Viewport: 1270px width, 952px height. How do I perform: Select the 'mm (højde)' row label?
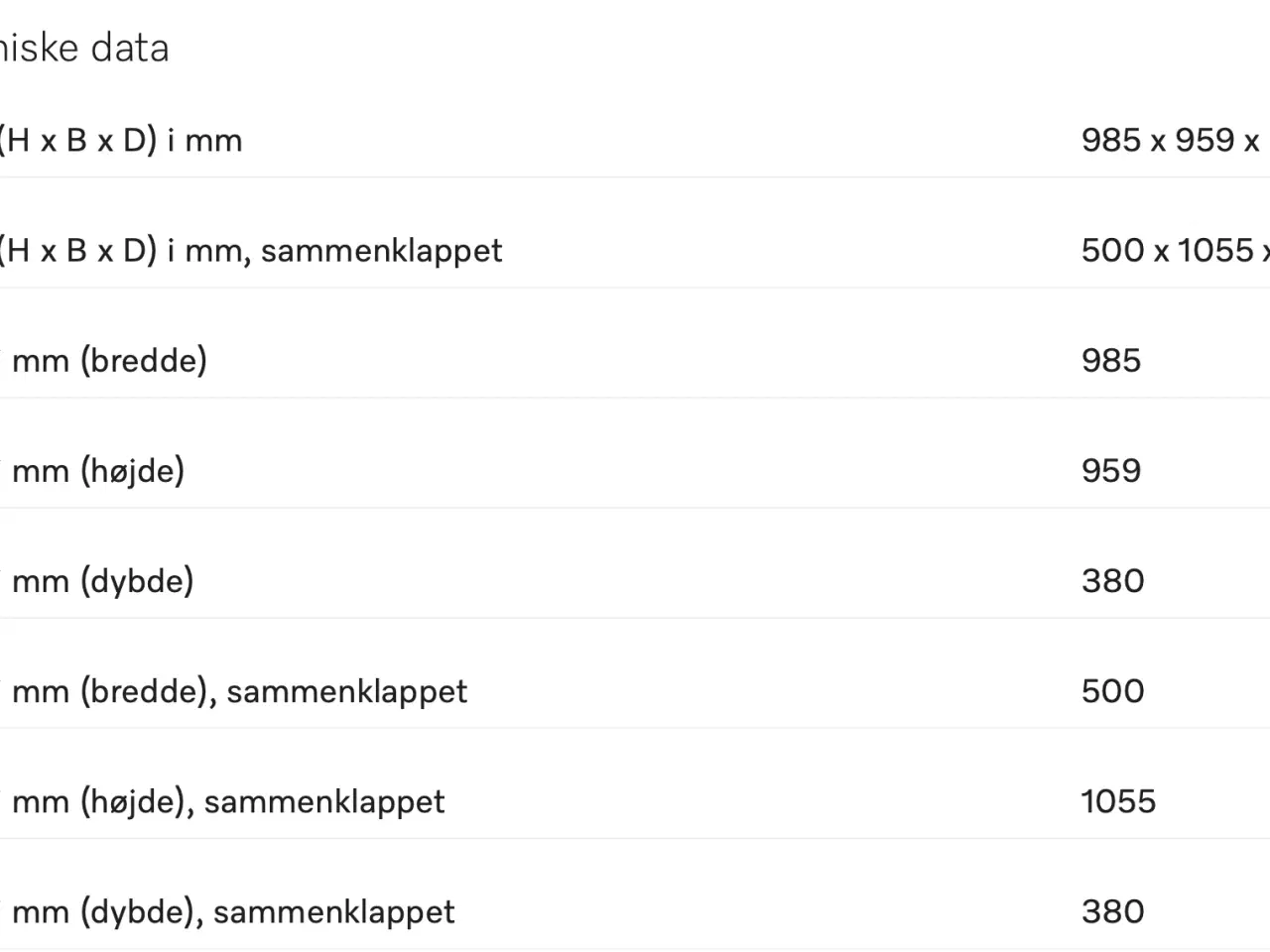98,470
